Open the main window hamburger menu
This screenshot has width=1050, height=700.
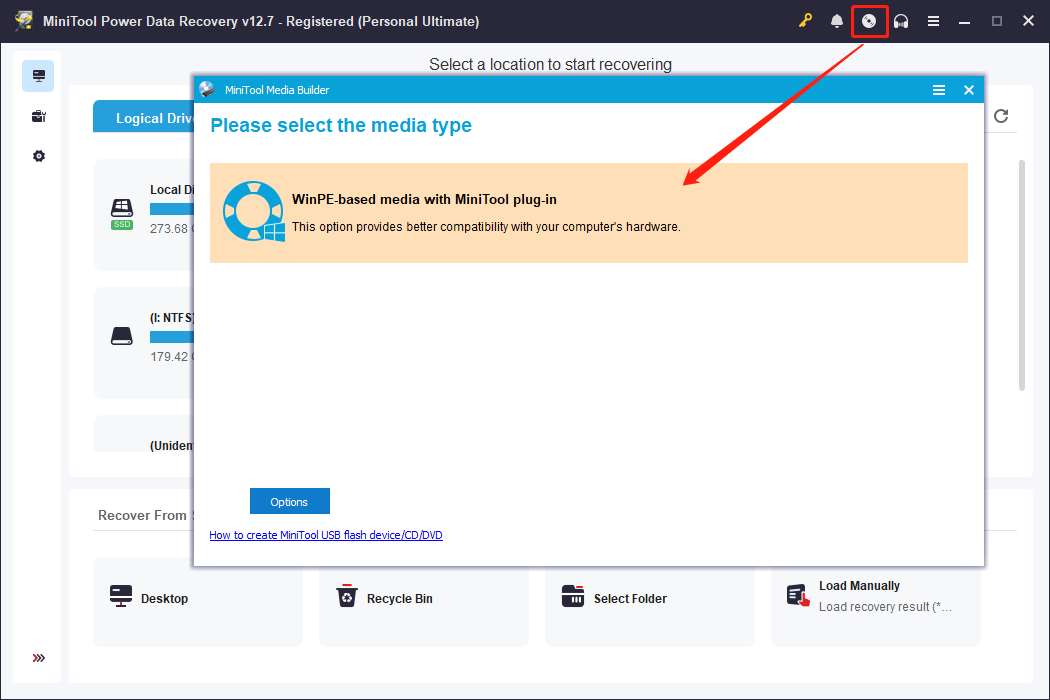pos(933,20)
